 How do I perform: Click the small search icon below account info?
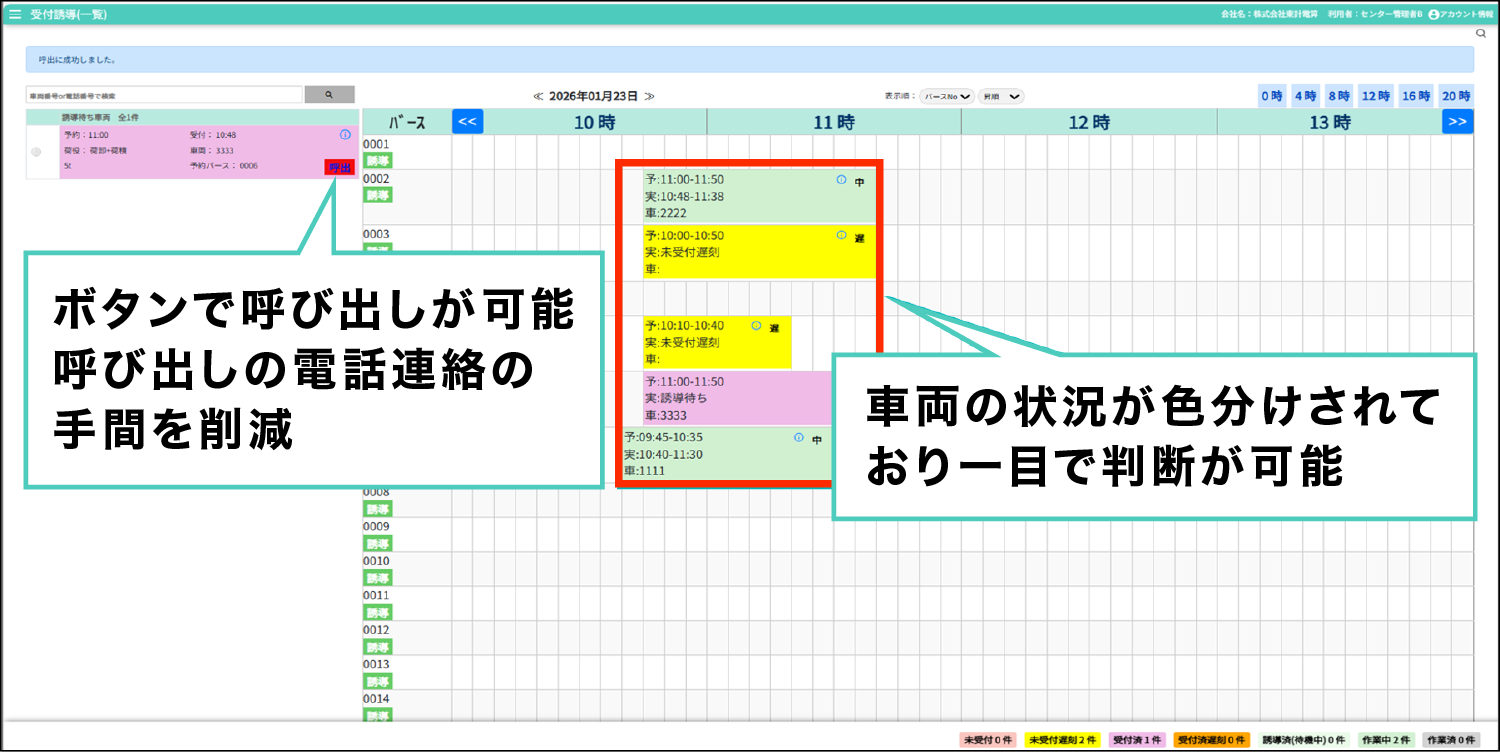[x=1481, y=33]
